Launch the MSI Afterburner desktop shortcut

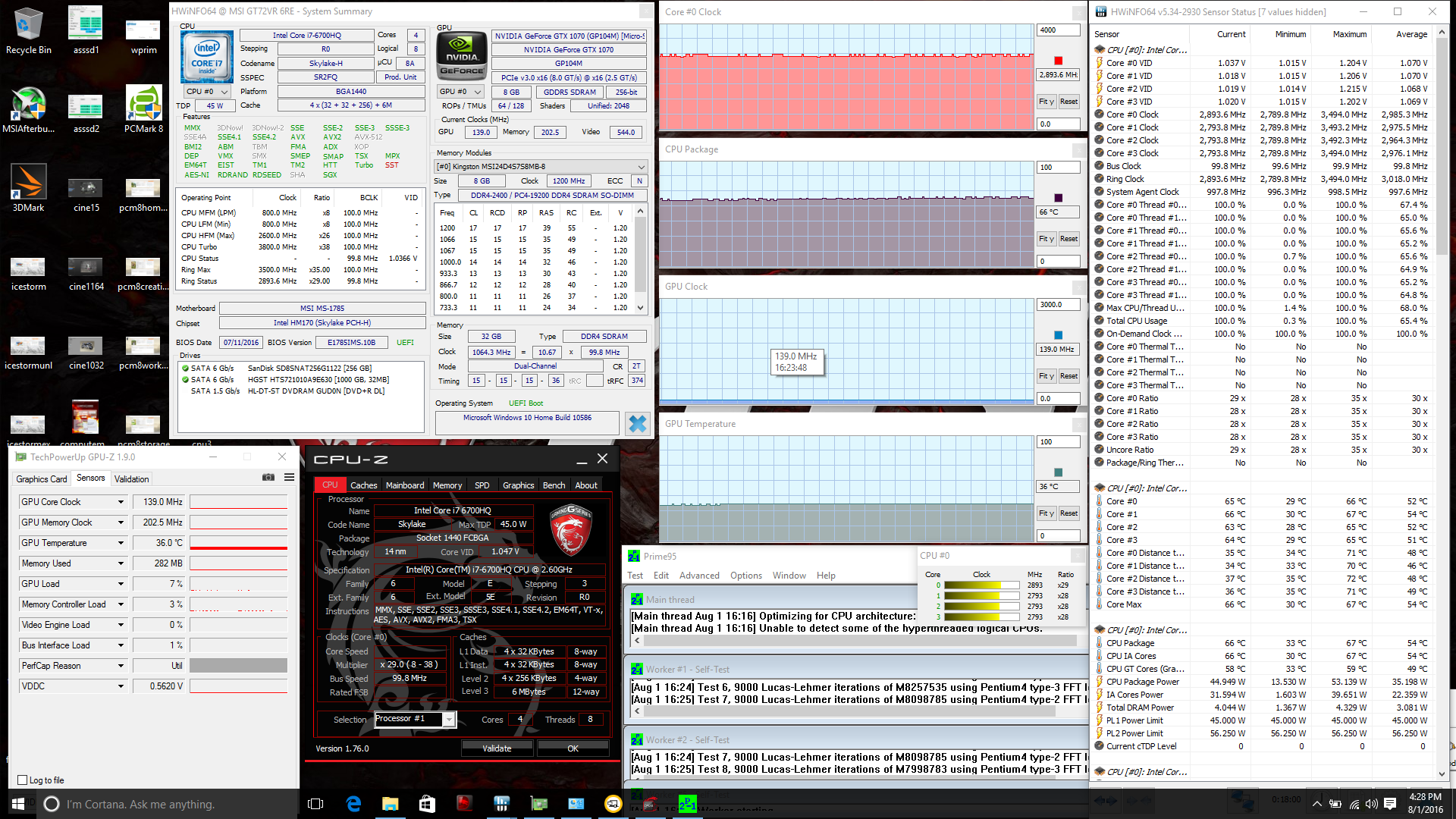28,109
